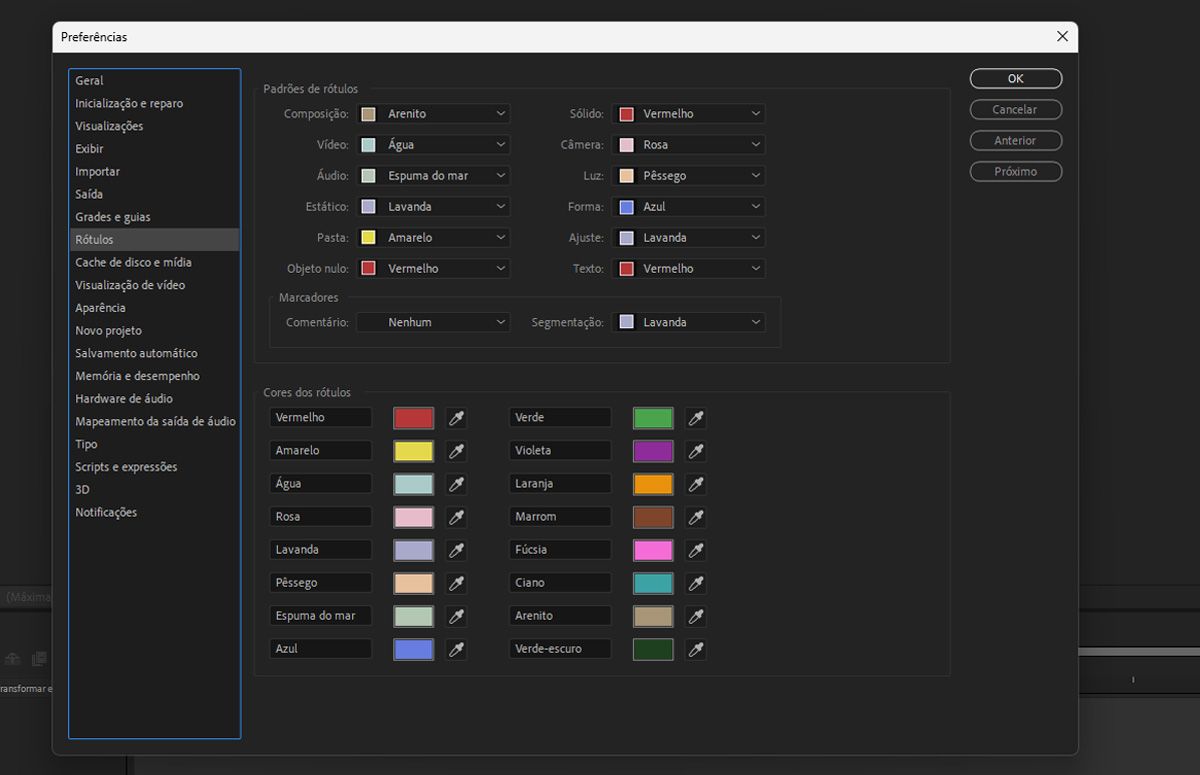Open the Vídeo label dropdown
This screenshot has width=1200, height=775.
pyautogui.click(x=433, y=145)
